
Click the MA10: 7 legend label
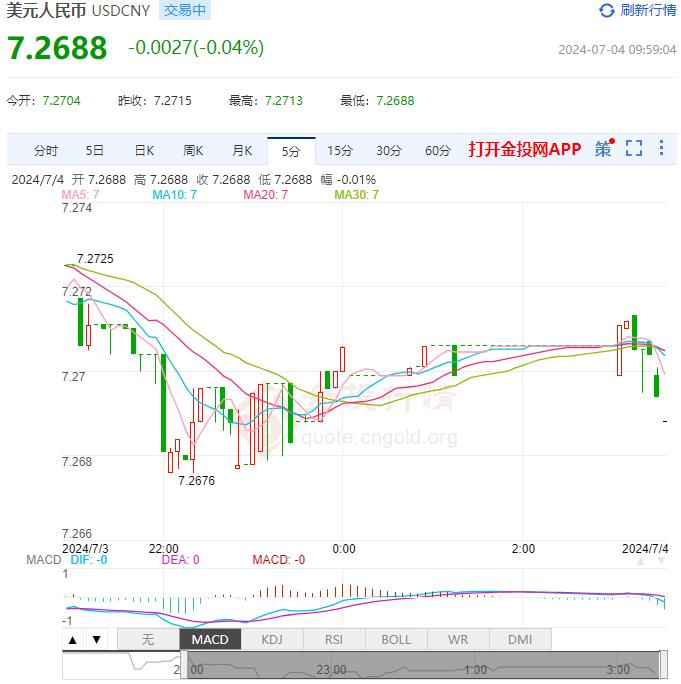[x=175, y=195]
